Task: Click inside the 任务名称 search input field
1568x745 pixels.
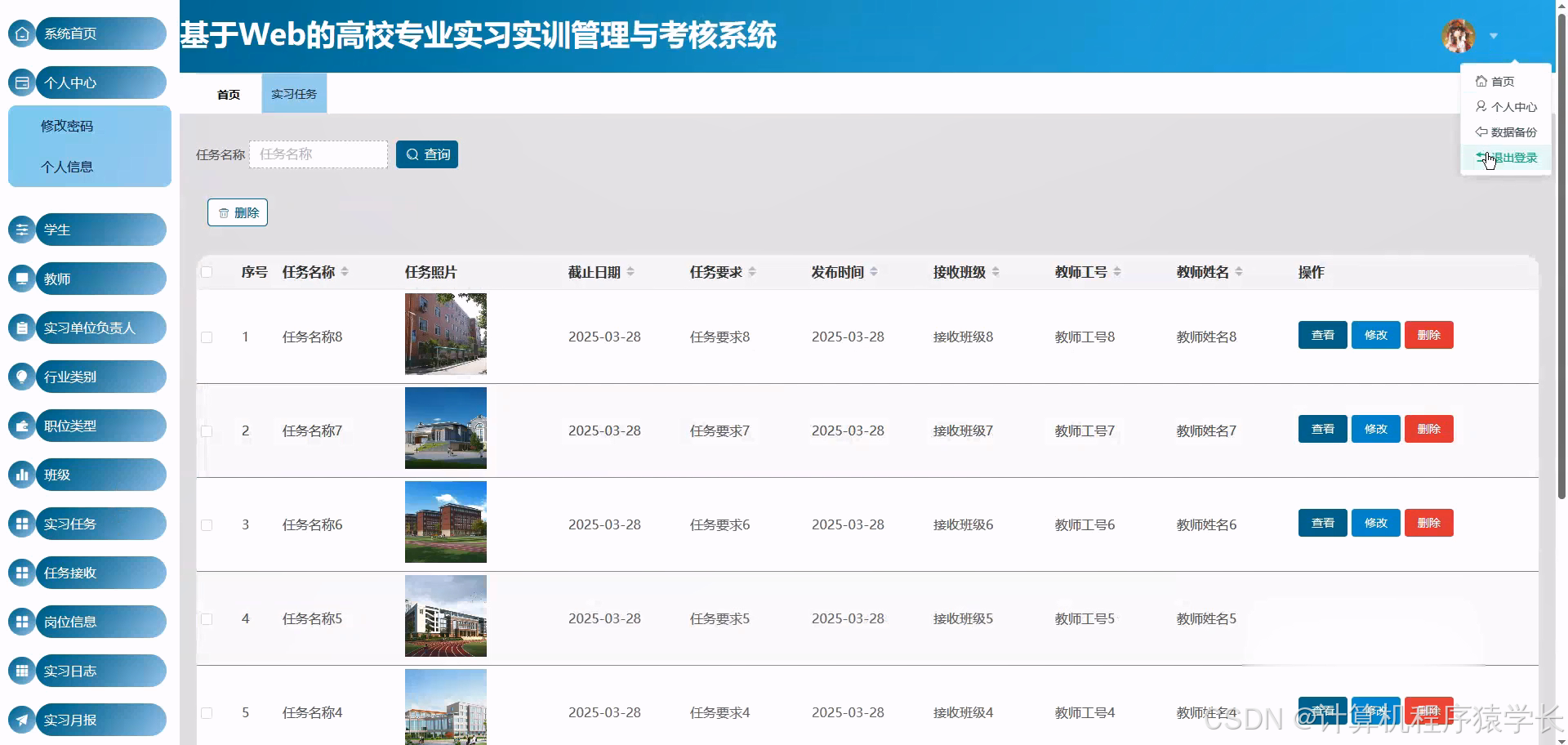Action: tap(318, 154)
